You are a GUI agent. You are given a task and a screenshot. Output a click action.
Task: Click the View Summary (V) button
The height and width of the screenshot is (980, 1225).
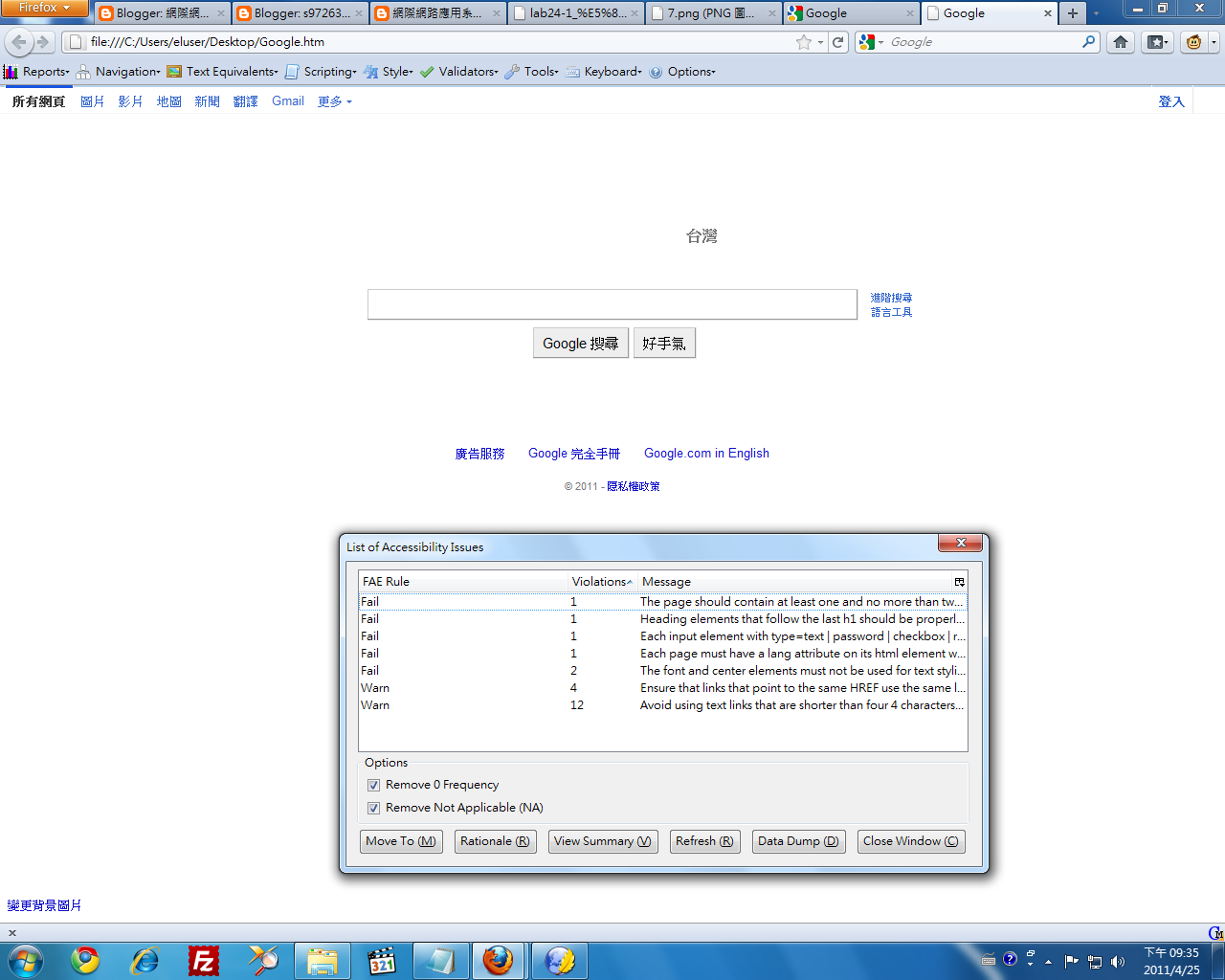tap(603, 841)
